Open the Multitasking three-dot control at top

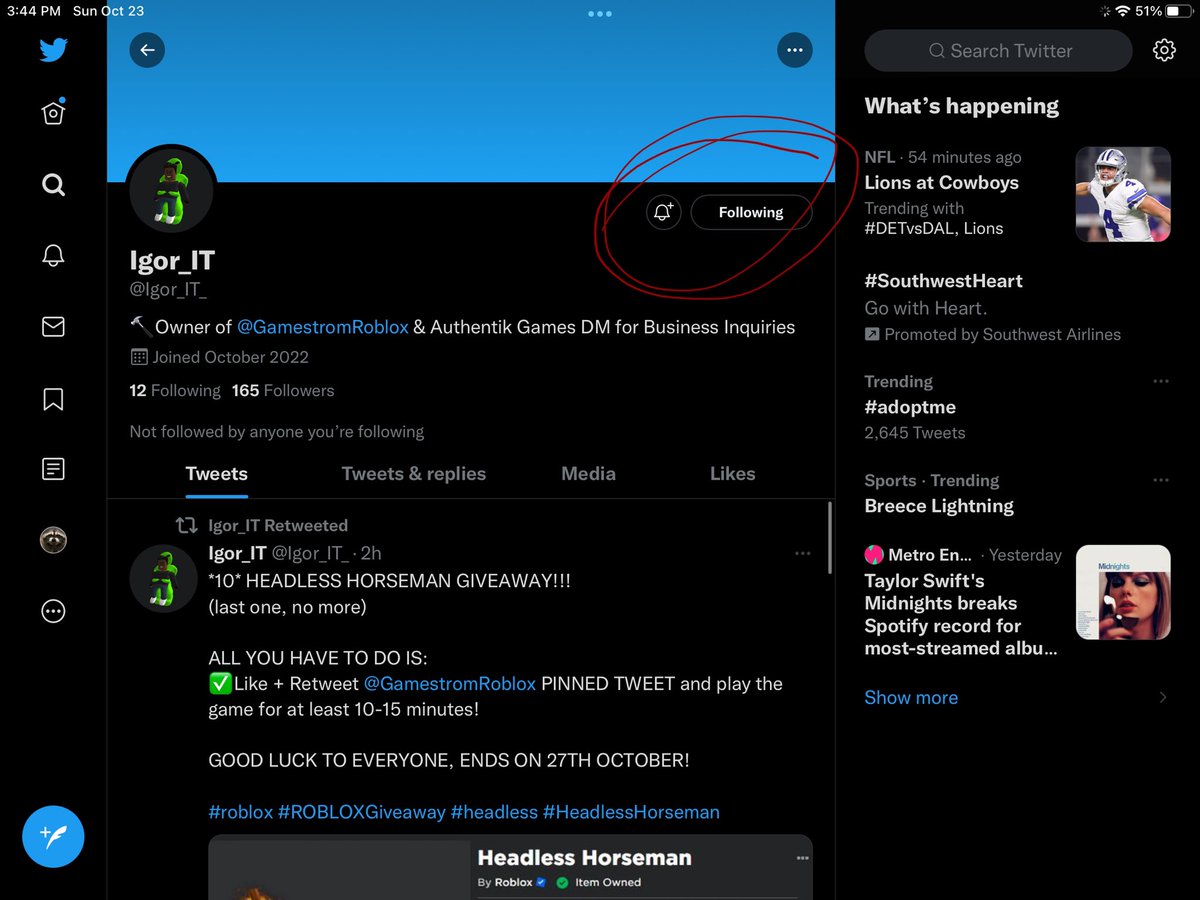[x=599, y=14]
